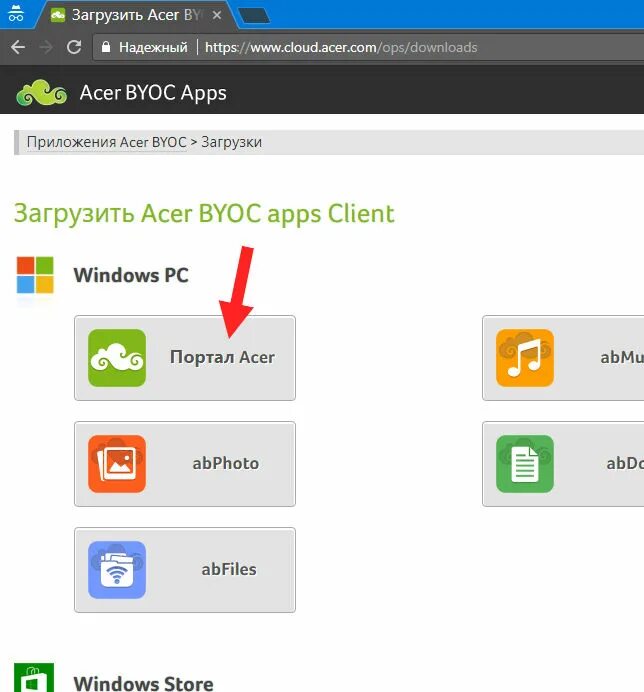Open the Приложения Acer BYOC breadcrumb link

click(106, 143)
